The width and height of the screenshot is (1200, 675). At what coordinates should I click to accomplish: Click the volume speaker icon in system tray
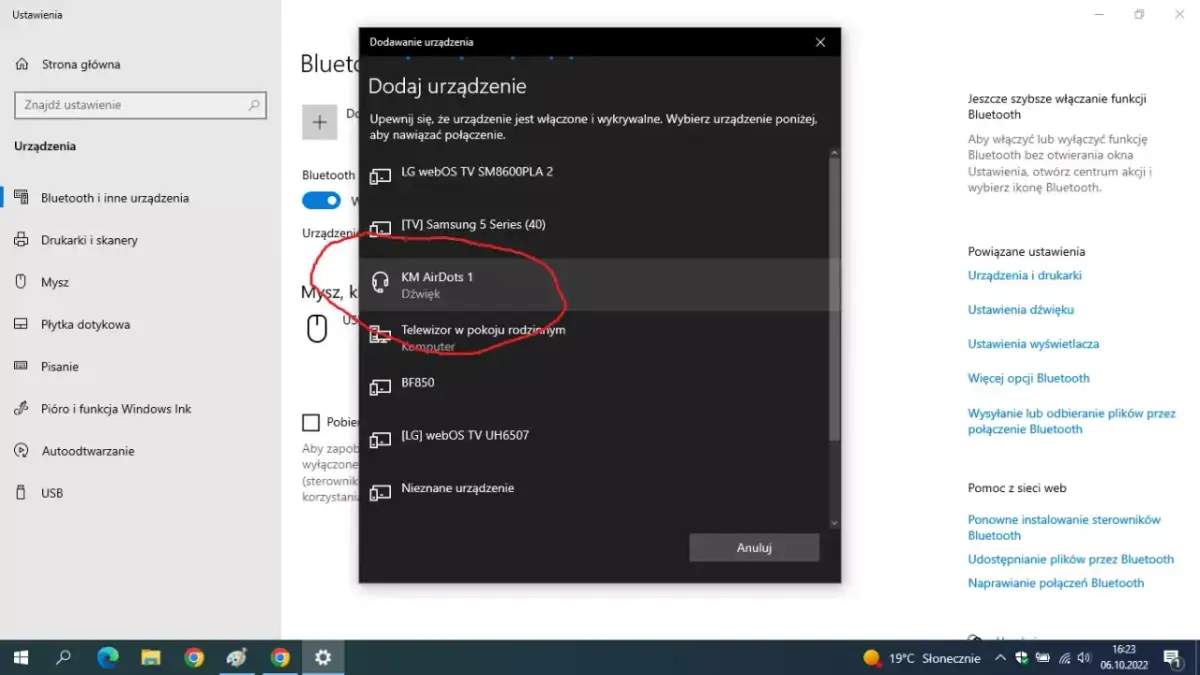pyautogui.click(x=1084, y=658)
